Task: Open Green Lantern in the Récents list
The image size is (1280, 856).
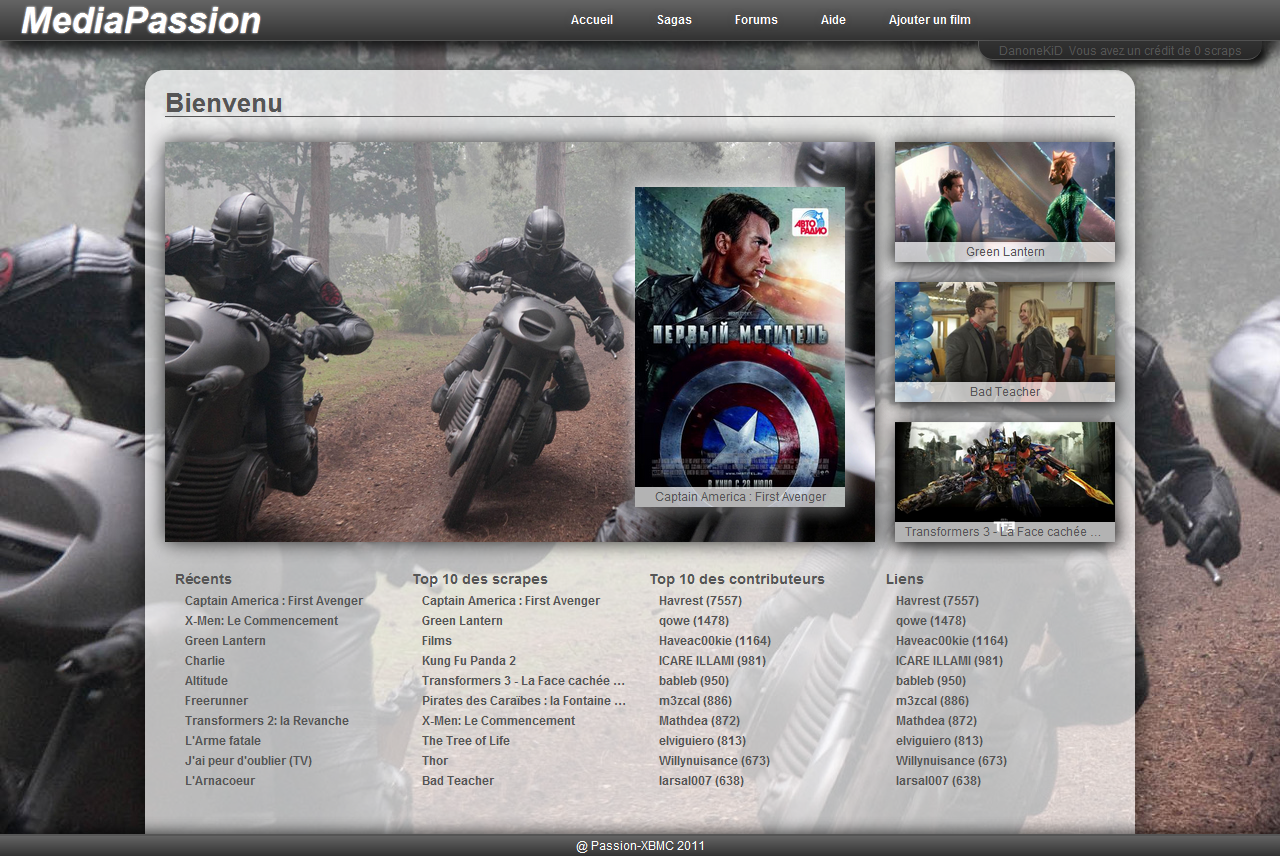Action: pos(225,641)
